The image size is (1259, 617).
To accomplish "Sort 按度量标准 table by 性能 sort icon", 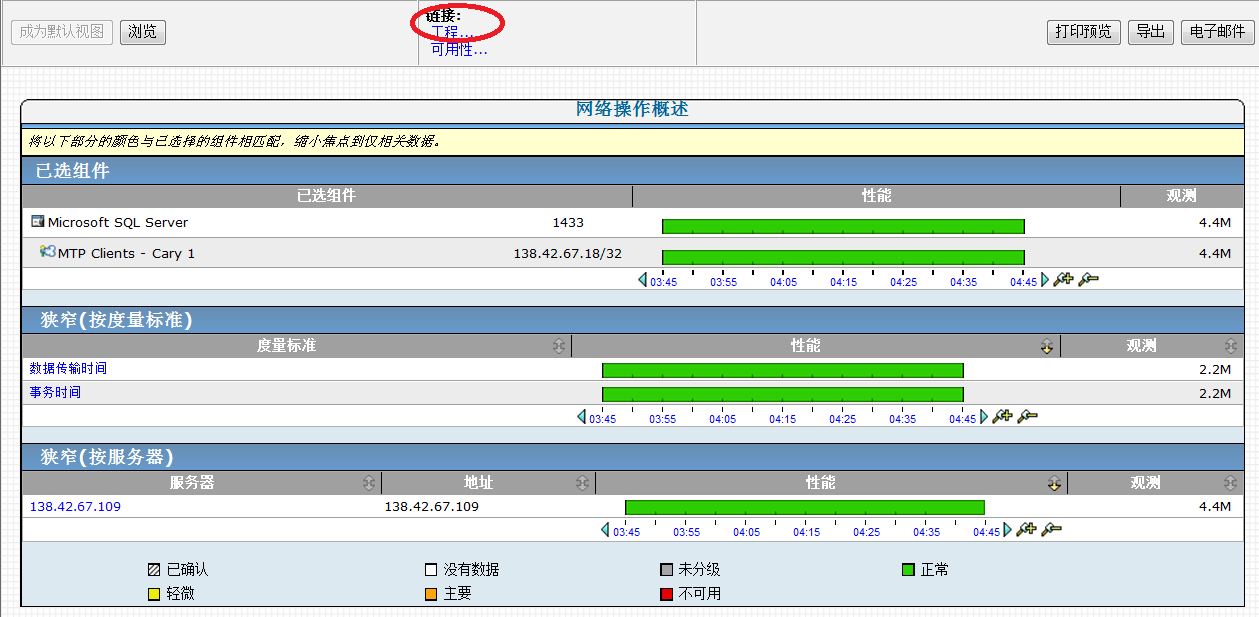I will click(1047, 346).
